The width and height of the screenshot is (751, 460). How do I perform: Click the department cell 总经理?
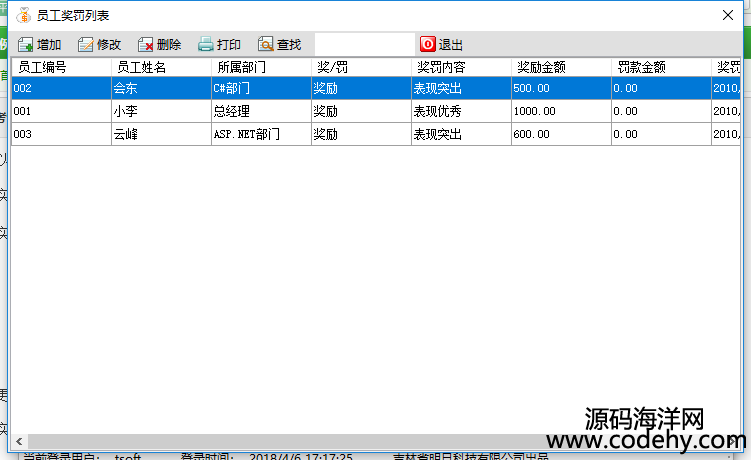(x=262, y=111)
